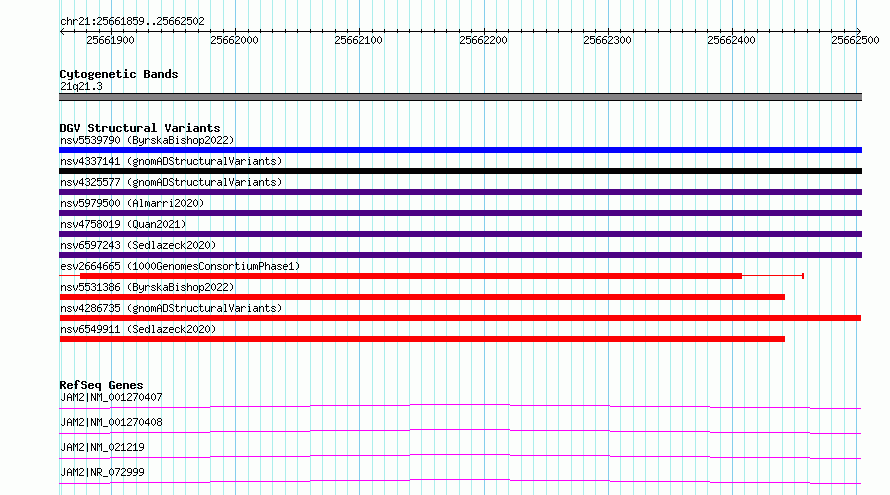890x495 pixels.
Task: Click the JAM2|NM_001270407 transcript line
Action: [x=460, y=406]
